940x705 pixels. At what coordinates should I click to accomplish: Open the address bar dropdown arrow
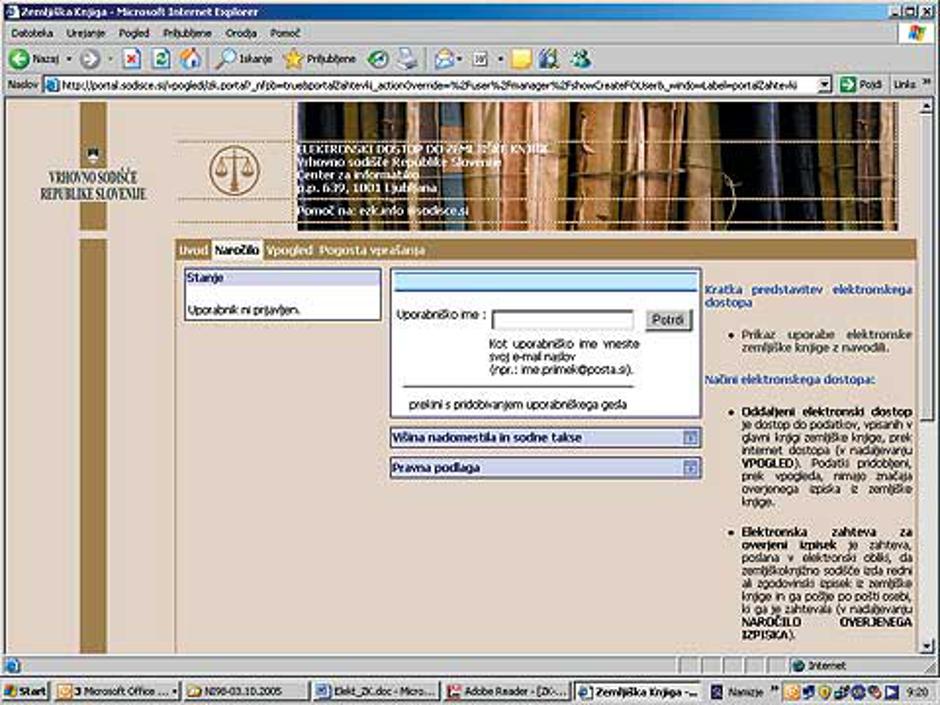pos(825,85)
